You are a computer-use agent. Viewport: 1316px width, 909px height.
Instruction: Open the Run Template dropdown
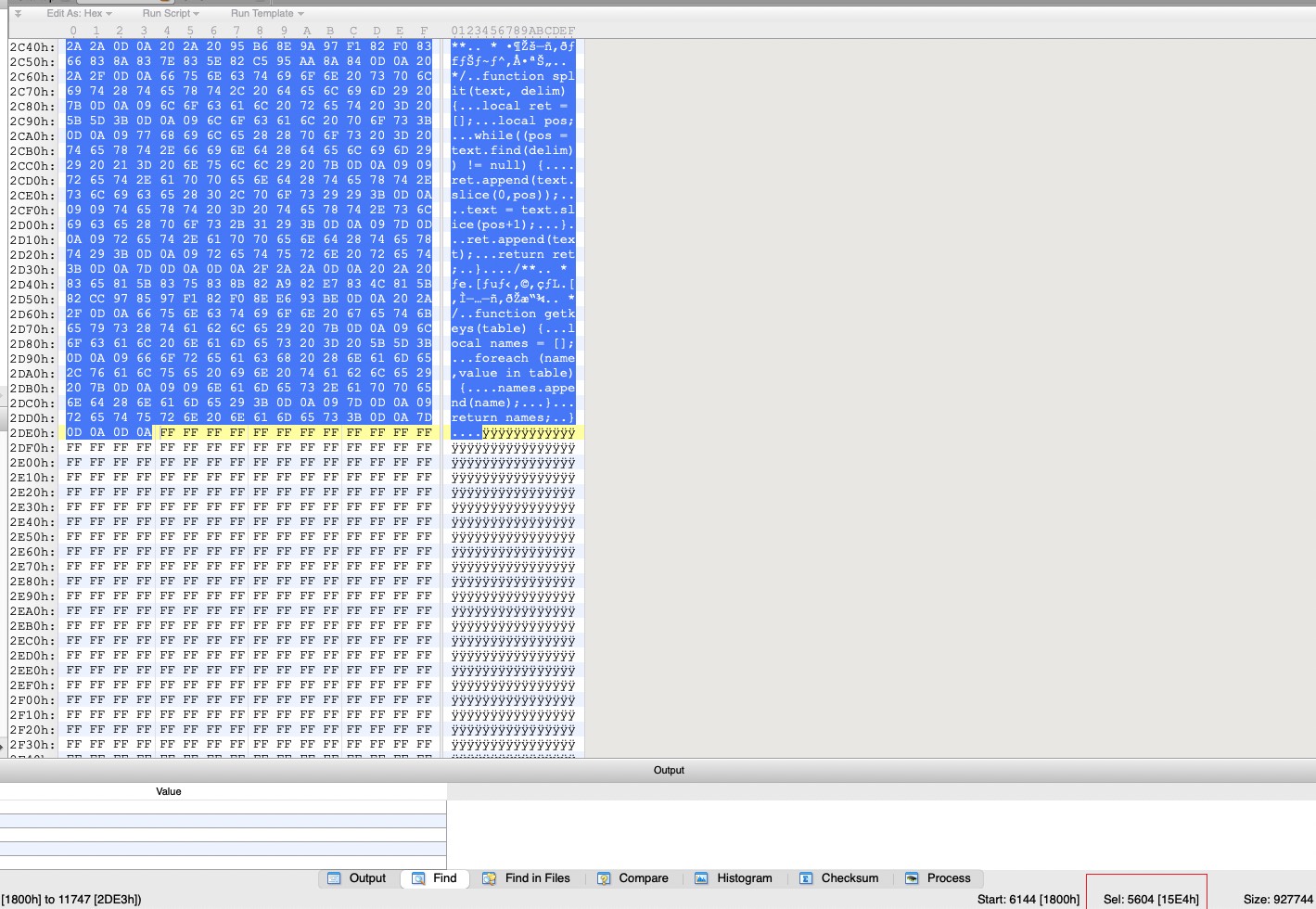267,14
